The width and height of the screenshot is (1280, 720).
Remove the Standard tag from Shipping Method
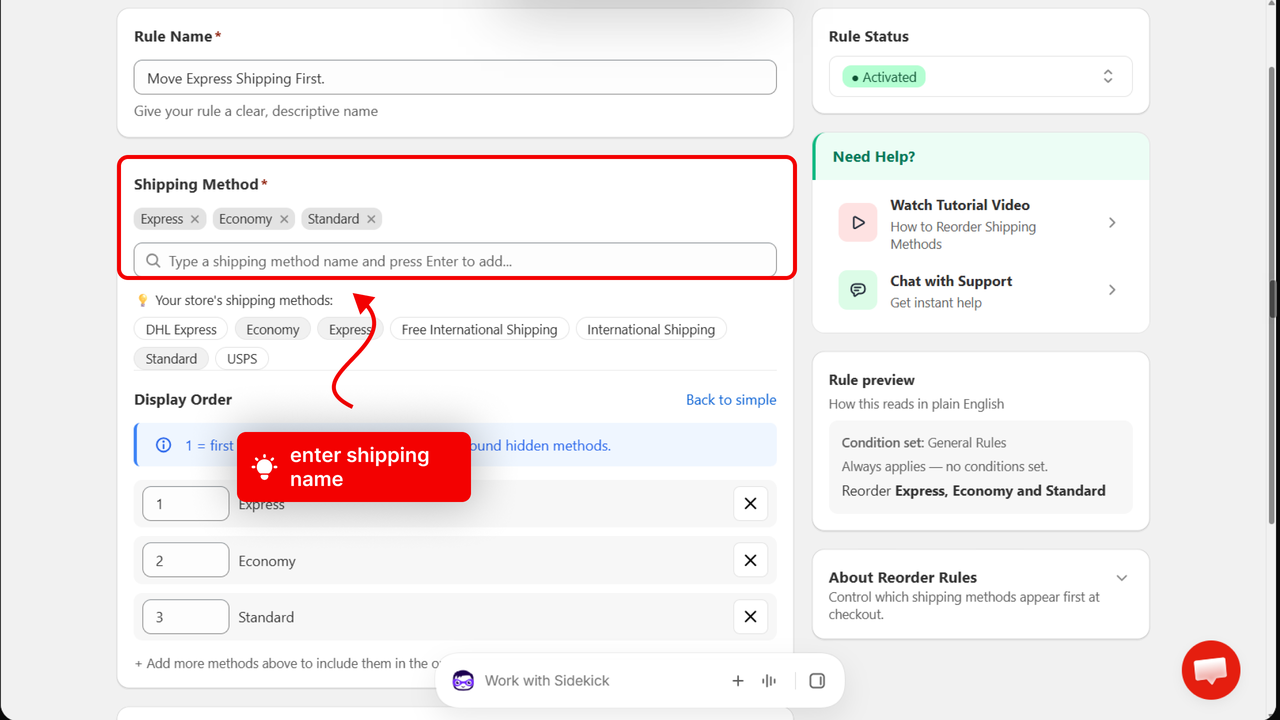[371, 219]
